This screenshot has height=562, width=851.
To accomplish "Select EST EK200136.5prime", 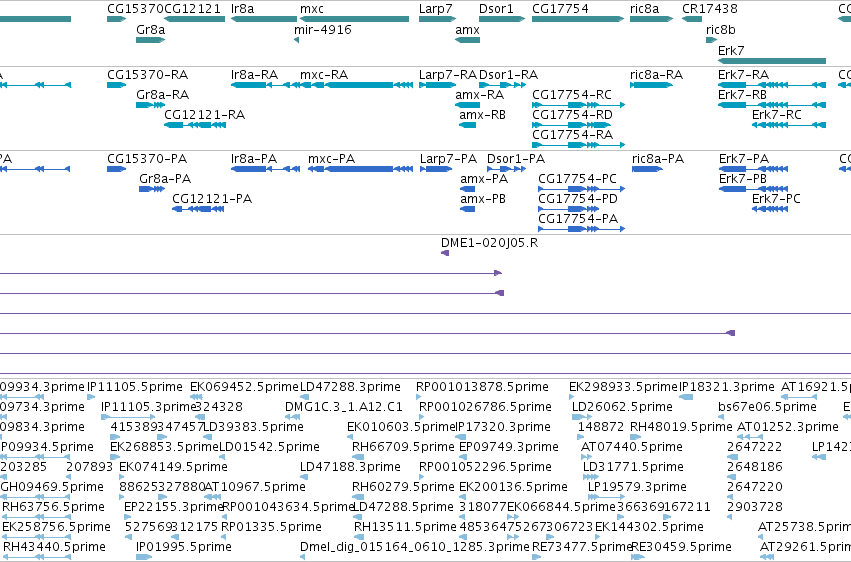I will pos(513,487).
